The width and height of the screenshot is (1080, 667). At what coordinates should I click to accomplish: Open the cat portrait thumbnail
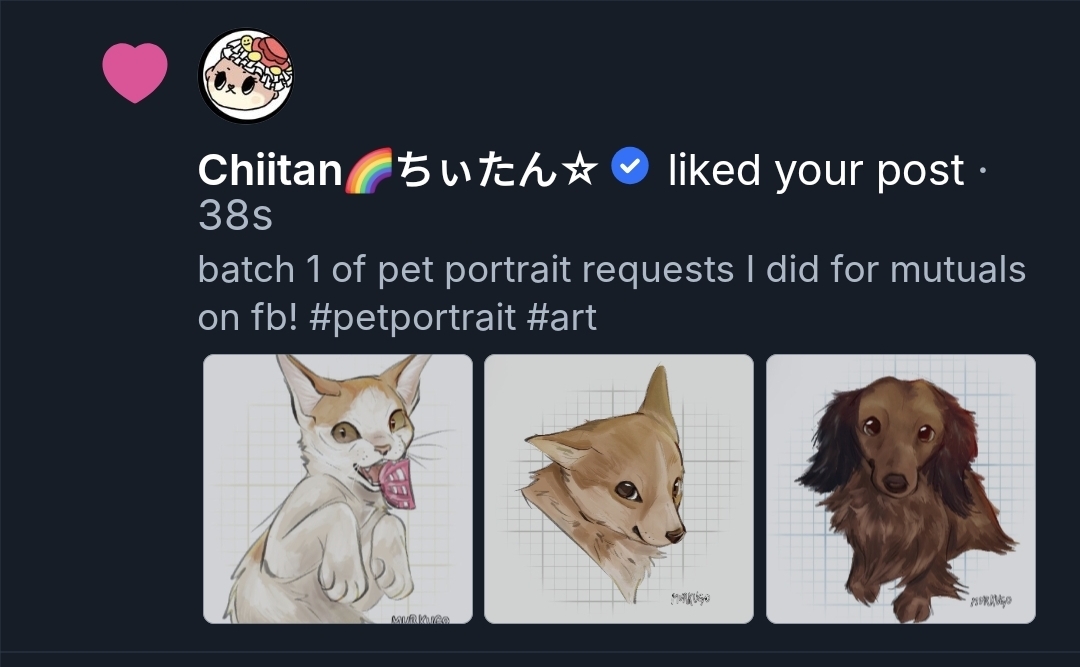(338, 489)
